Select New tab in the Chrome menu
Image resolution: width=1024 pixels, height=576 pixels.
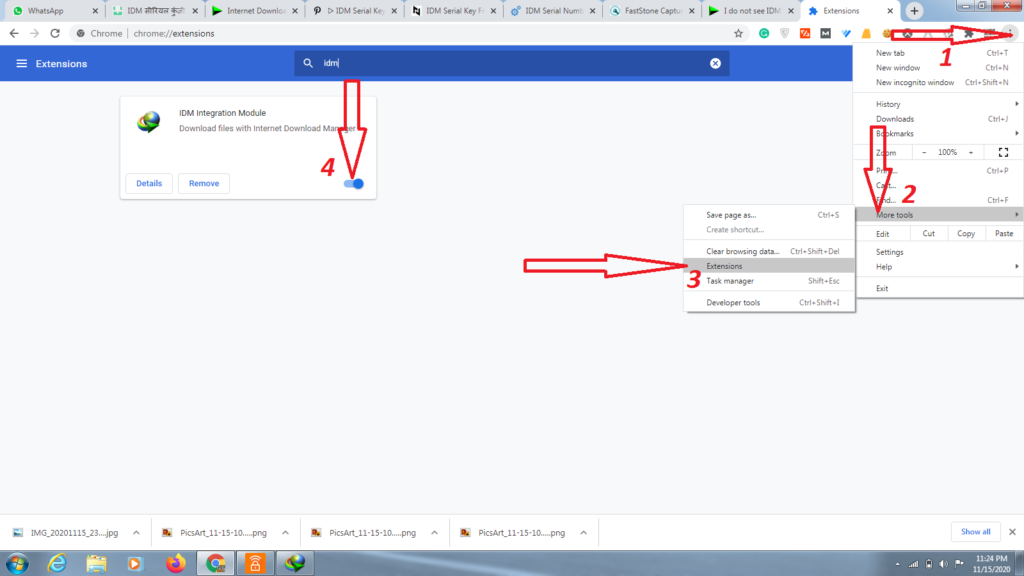[938, 53]
